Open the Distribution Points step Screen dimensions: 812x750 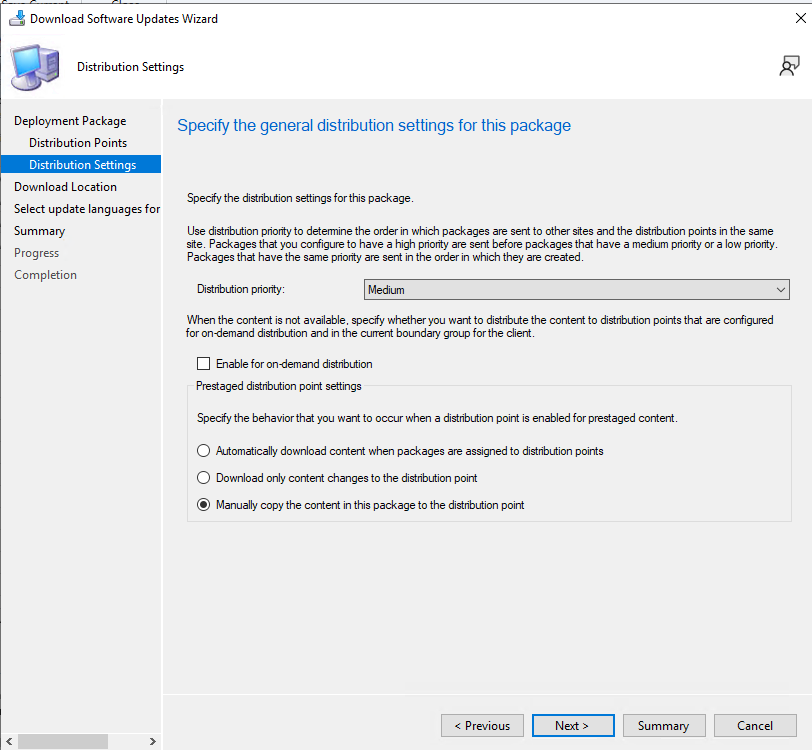pos(78,142)
